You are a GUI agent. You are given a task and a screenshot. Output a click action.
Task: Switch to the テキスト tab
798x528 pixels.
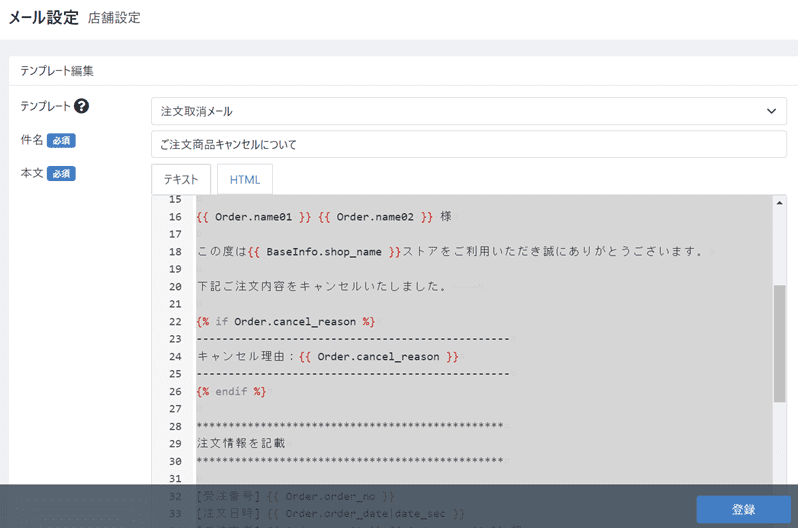pyautogui.click(x=181, y=179)
